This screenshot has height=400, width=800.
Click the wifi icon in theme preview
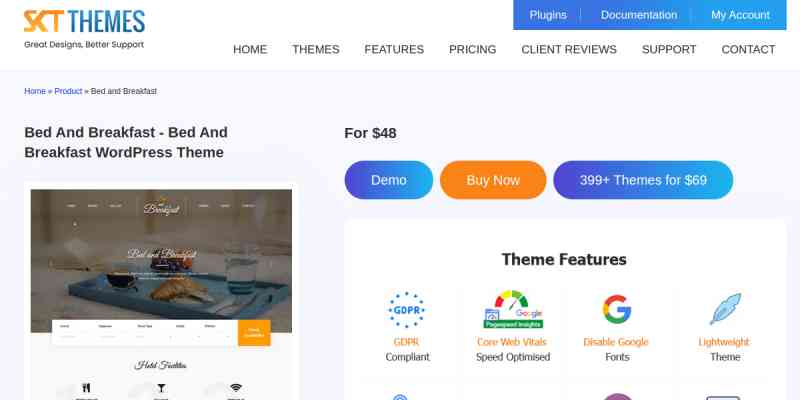pos(235,388)
